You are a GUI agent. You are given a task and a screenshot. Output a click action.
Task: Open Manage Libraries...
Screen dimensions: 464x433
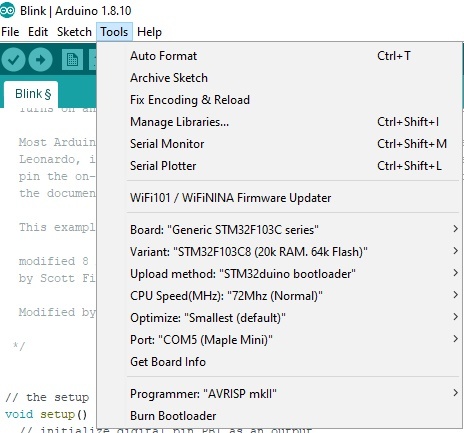tap(279, 122)
